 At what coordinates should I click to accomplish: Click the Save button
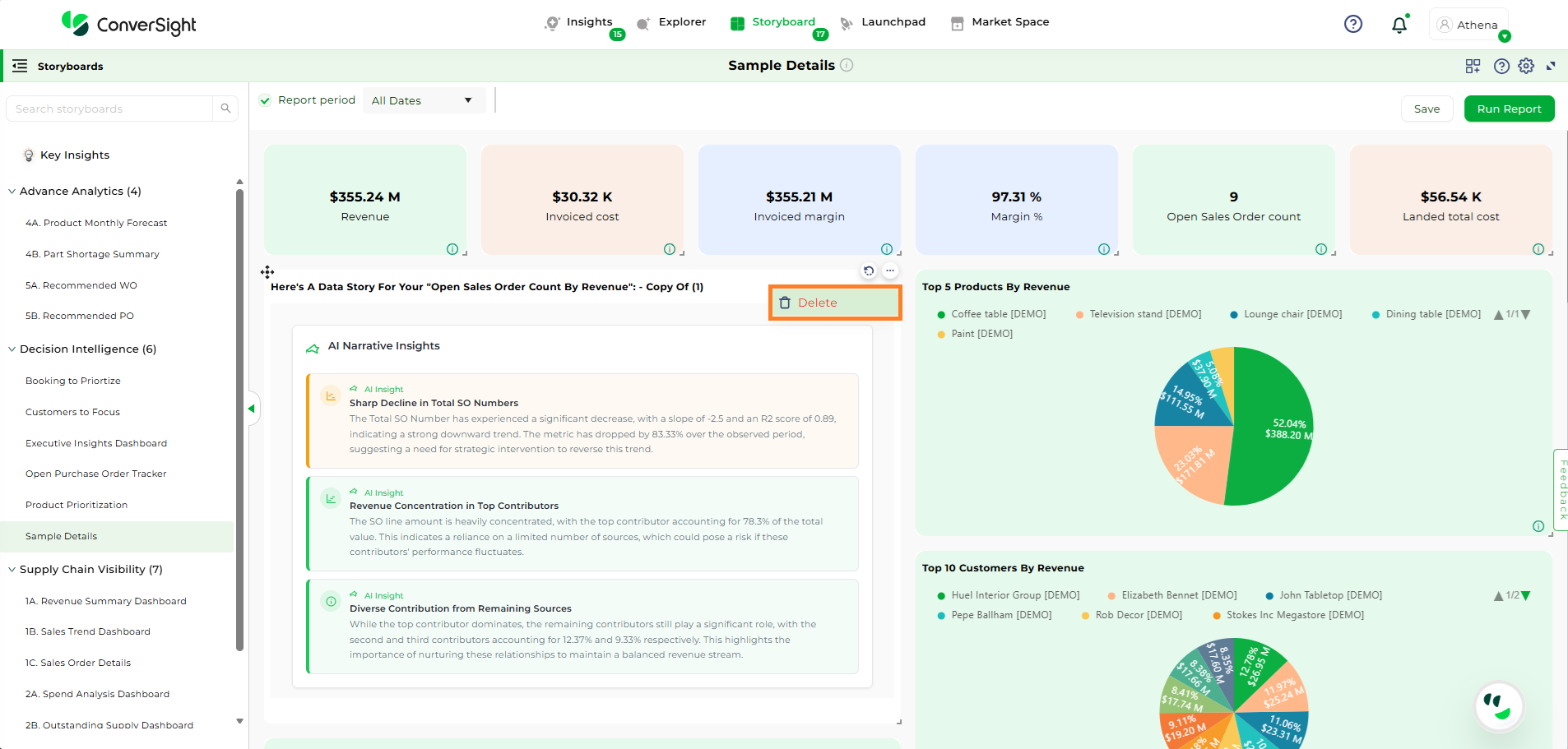point(1427,109)
